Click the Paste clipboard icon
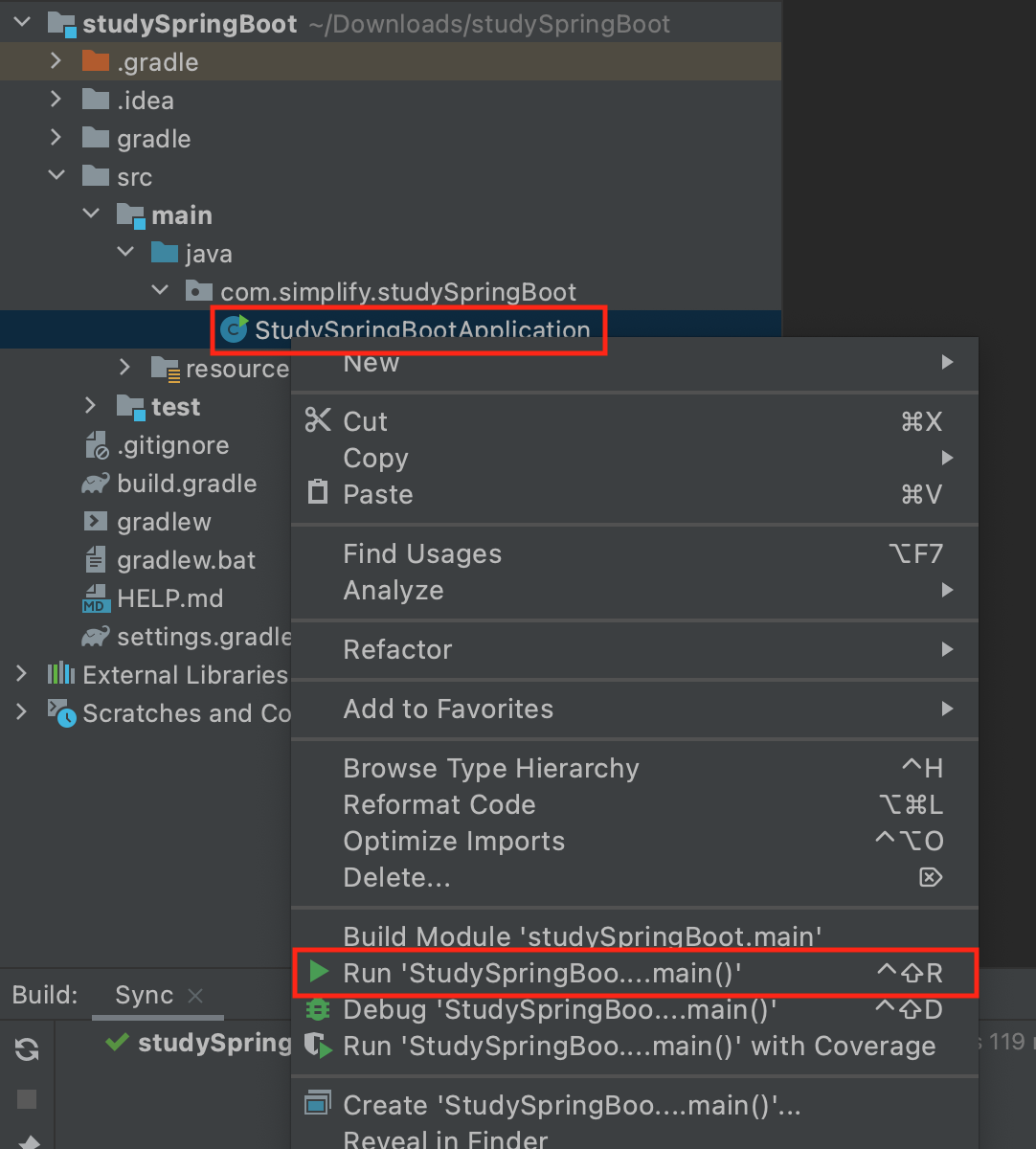Viewport: 1036px width, 1149px height. [317, 493]
